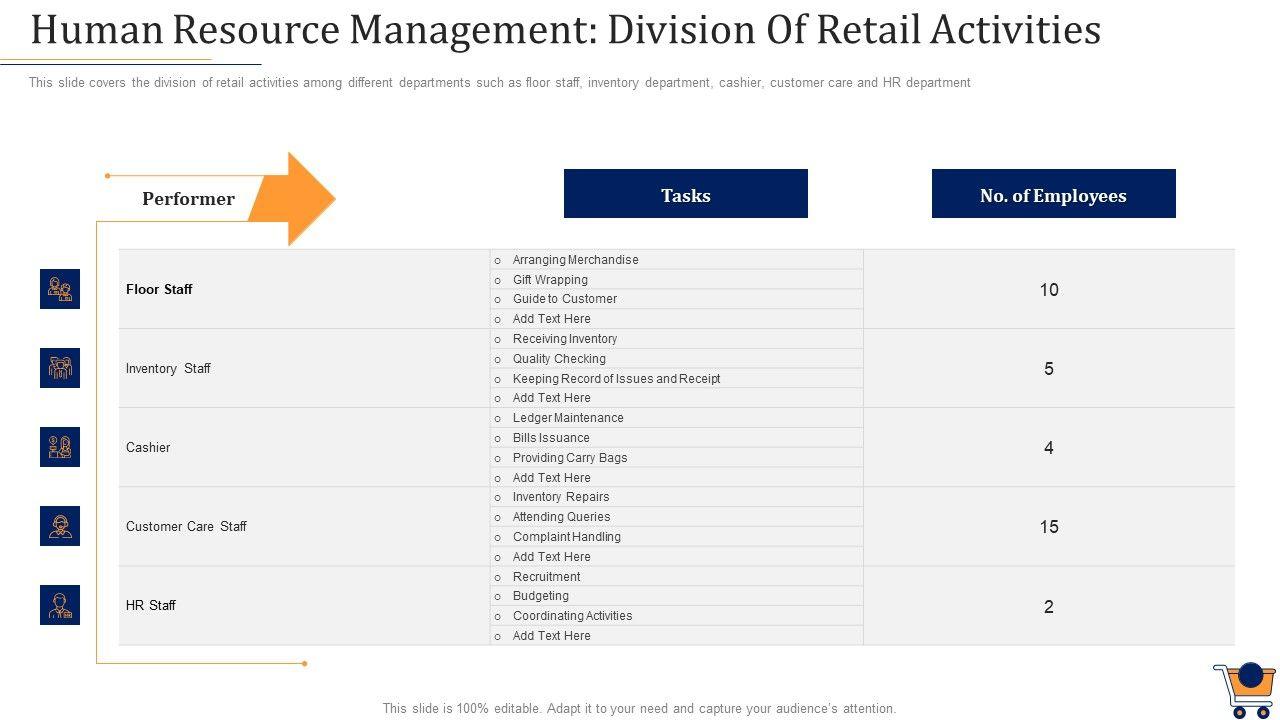Click the Tasks header box

pyautogui.click(x=685, y=194)
